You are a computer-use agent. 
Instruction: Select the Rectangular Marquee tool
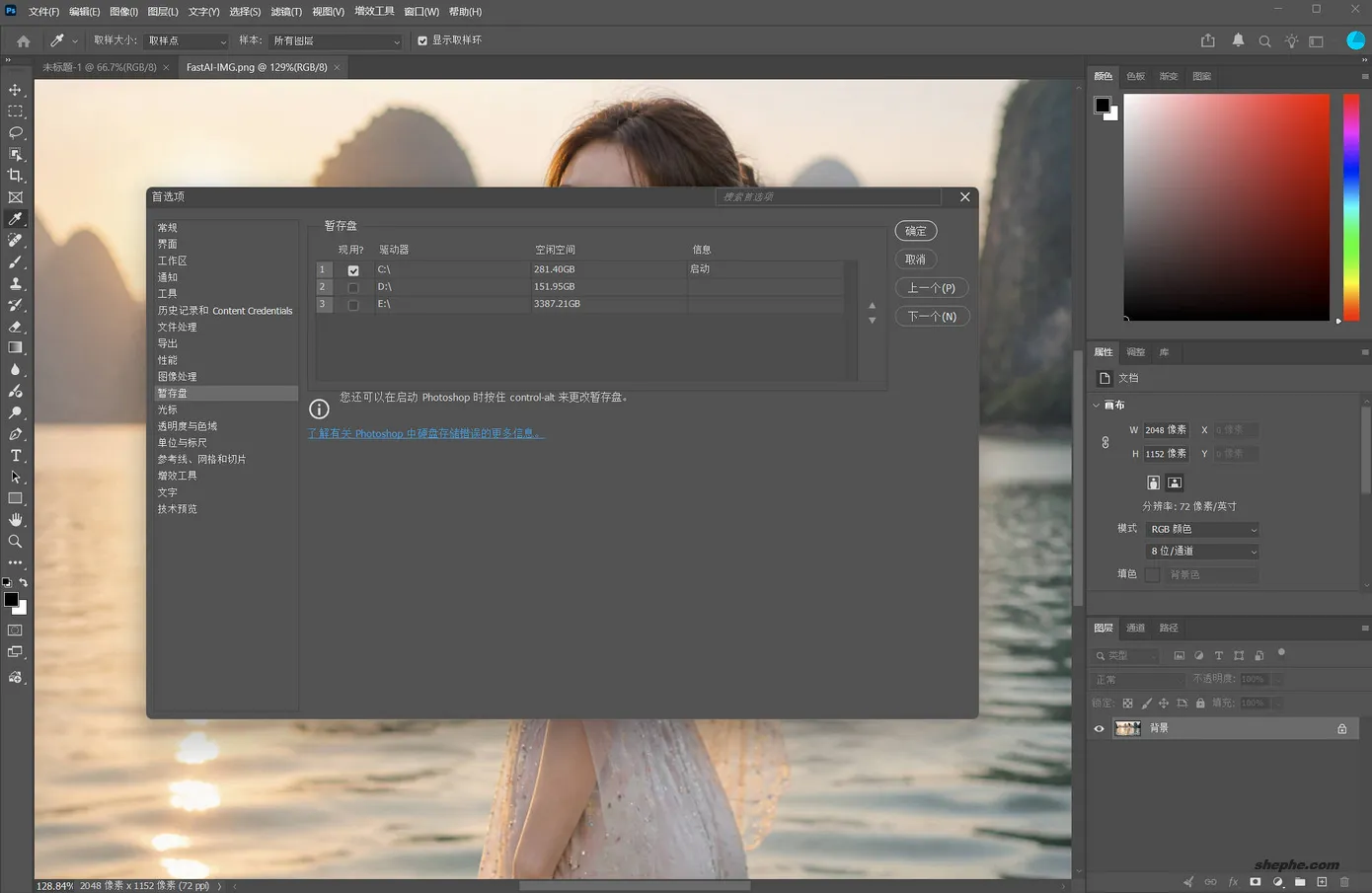click(15, 112)
